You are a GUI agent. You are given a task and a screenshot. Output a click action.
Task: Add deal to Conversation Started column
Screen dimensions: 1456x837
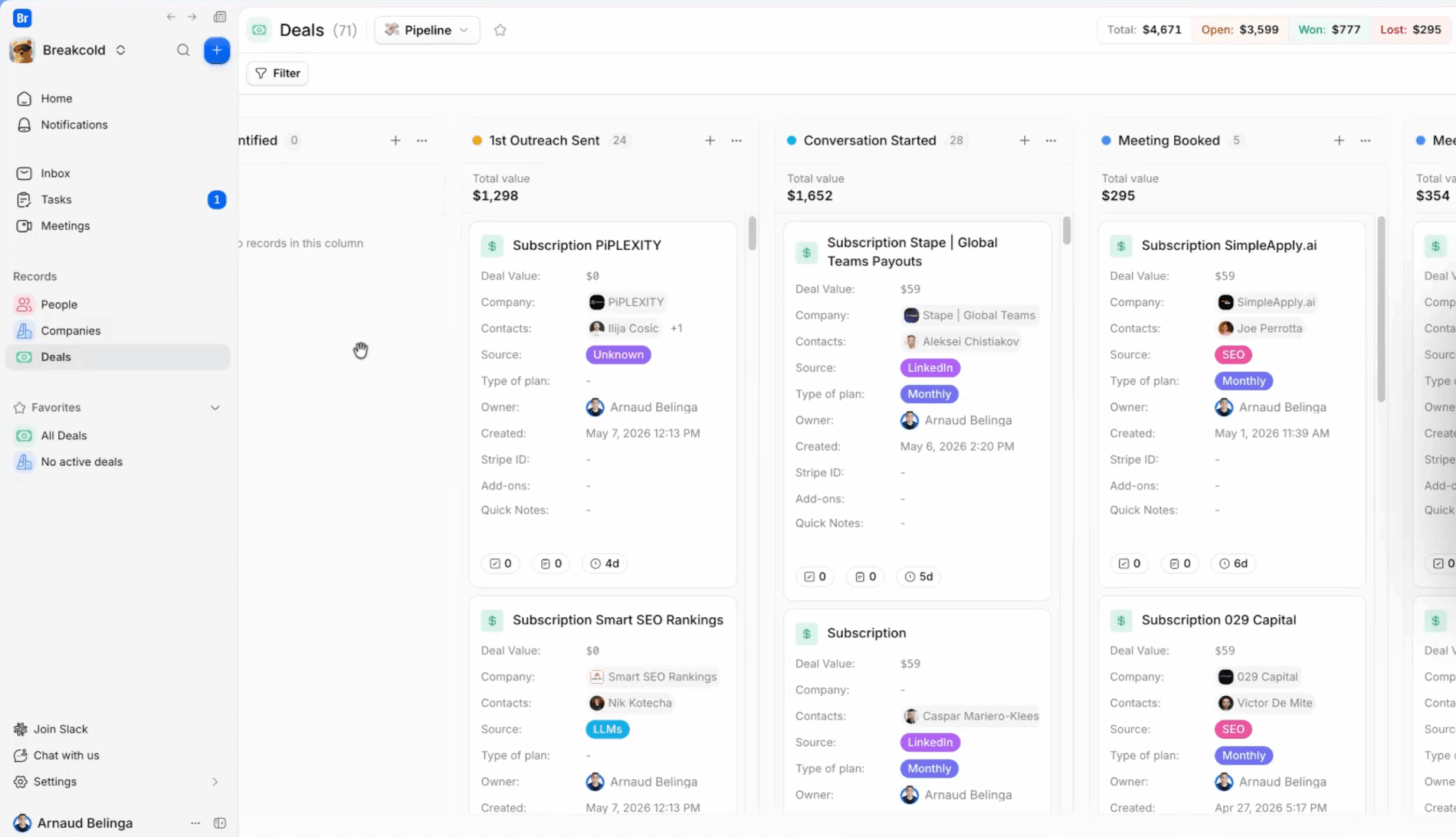click(1024, 140)
